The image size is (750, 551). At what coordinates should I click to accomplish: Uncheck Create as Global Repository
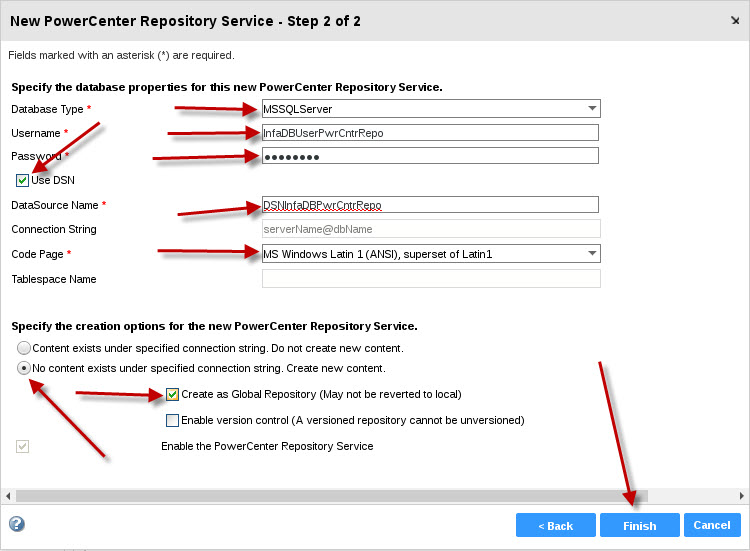[172, 394]
